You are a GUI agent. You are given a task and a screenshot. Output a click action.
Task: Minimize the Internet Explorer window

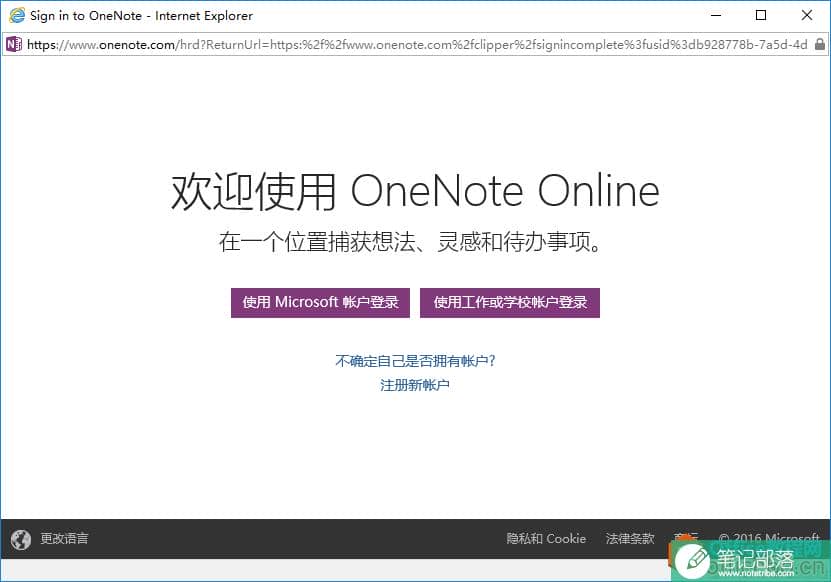716,15
